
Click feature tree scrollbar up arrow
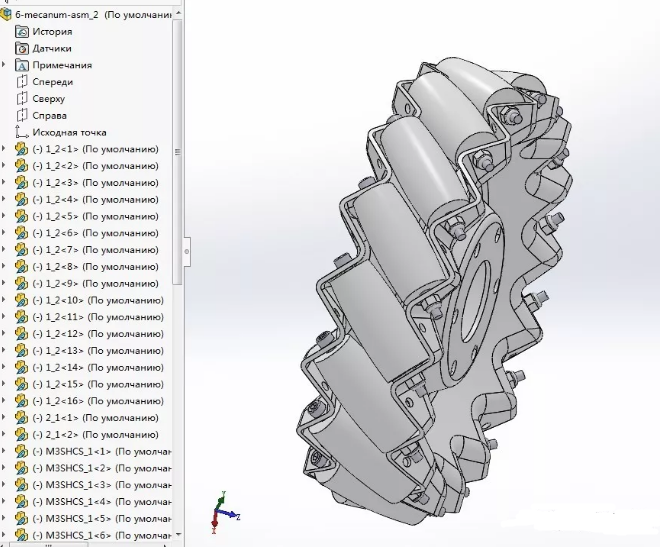[x=178, y=13]
